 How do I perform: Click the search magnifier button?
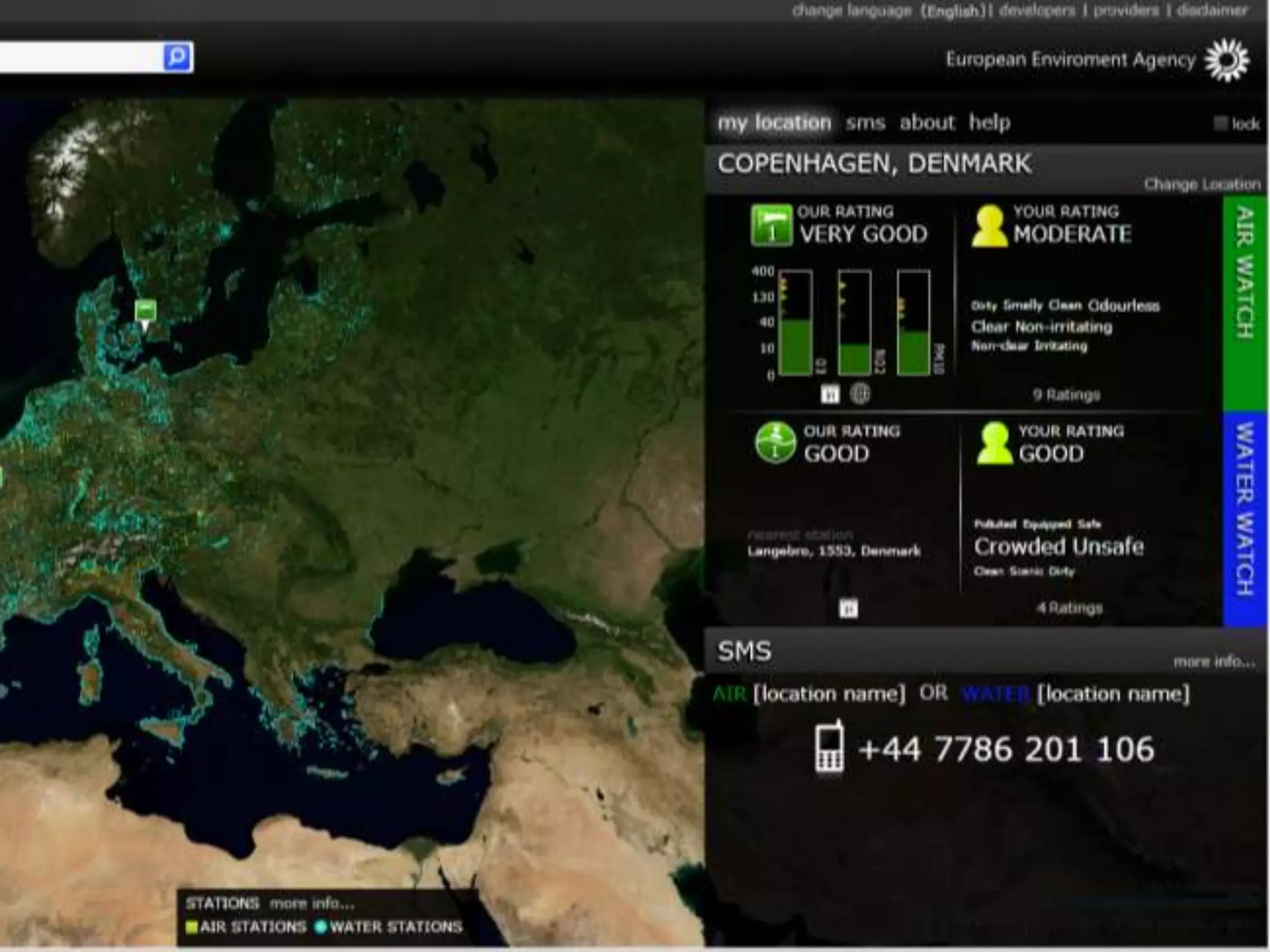click(177, 58)
